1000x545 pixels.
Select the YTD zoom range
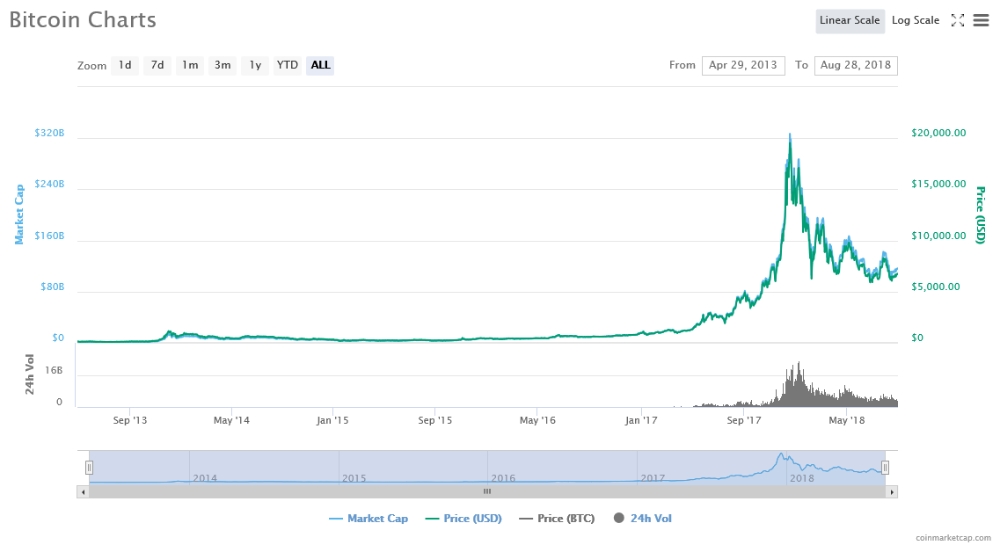(287, 65)
